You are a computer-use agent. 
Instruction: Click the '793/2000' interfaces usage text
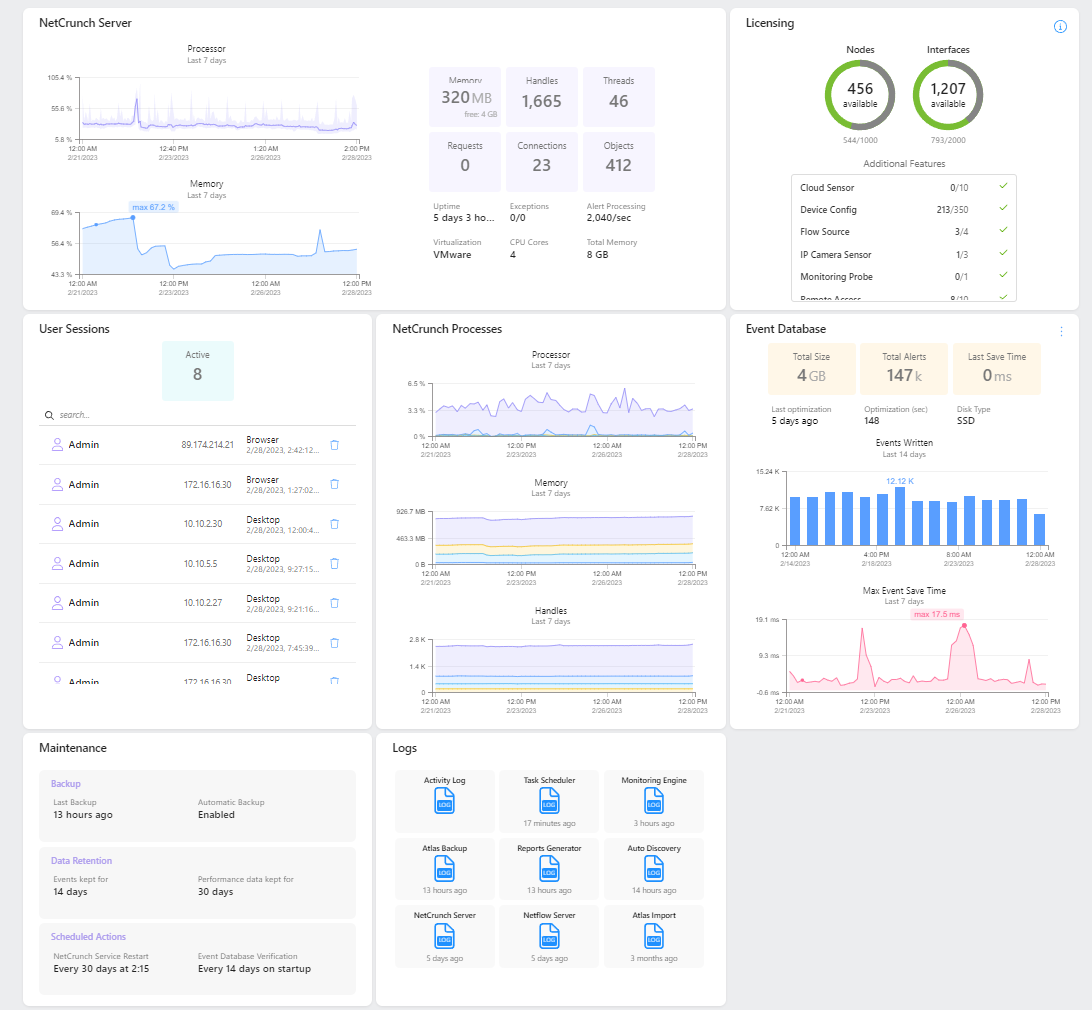click(x=948, y=140)
